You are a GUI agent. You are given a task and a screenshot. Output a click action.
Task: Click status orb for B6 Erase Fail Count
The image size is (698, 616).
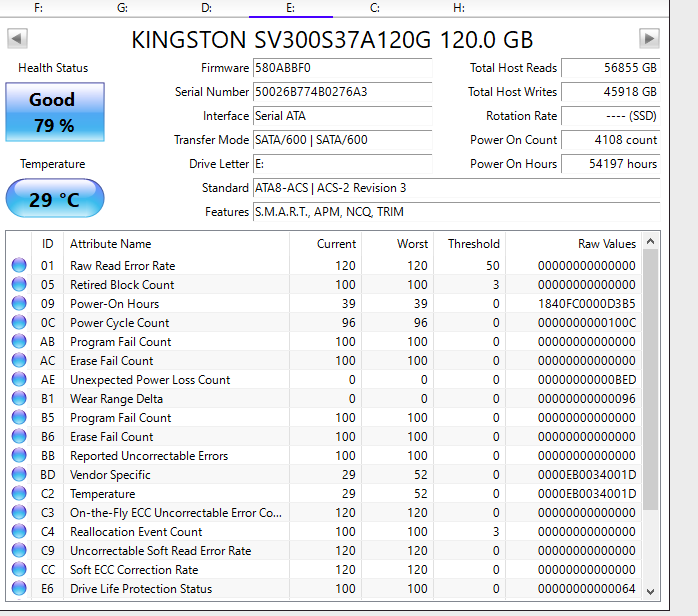click(19, 437)
